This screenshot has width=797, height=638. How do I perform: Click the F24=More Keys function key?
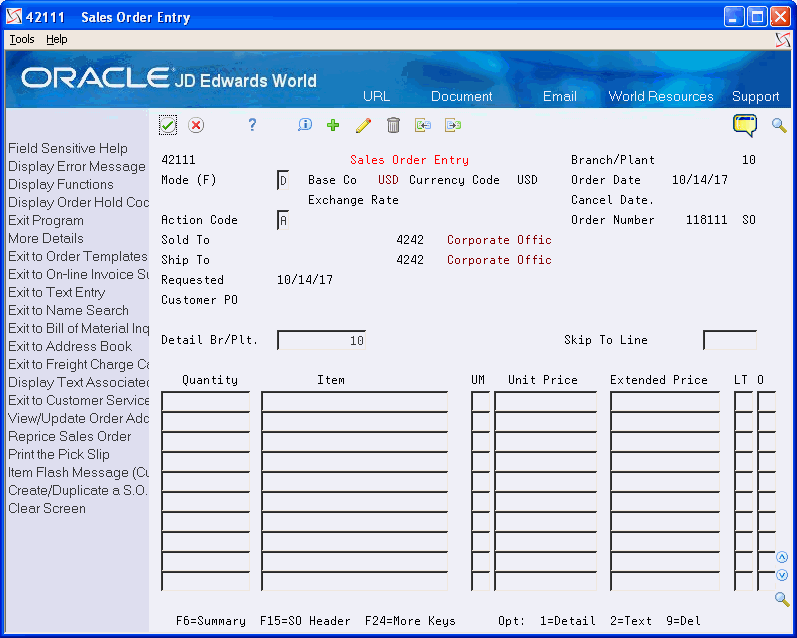pos(410,621)
